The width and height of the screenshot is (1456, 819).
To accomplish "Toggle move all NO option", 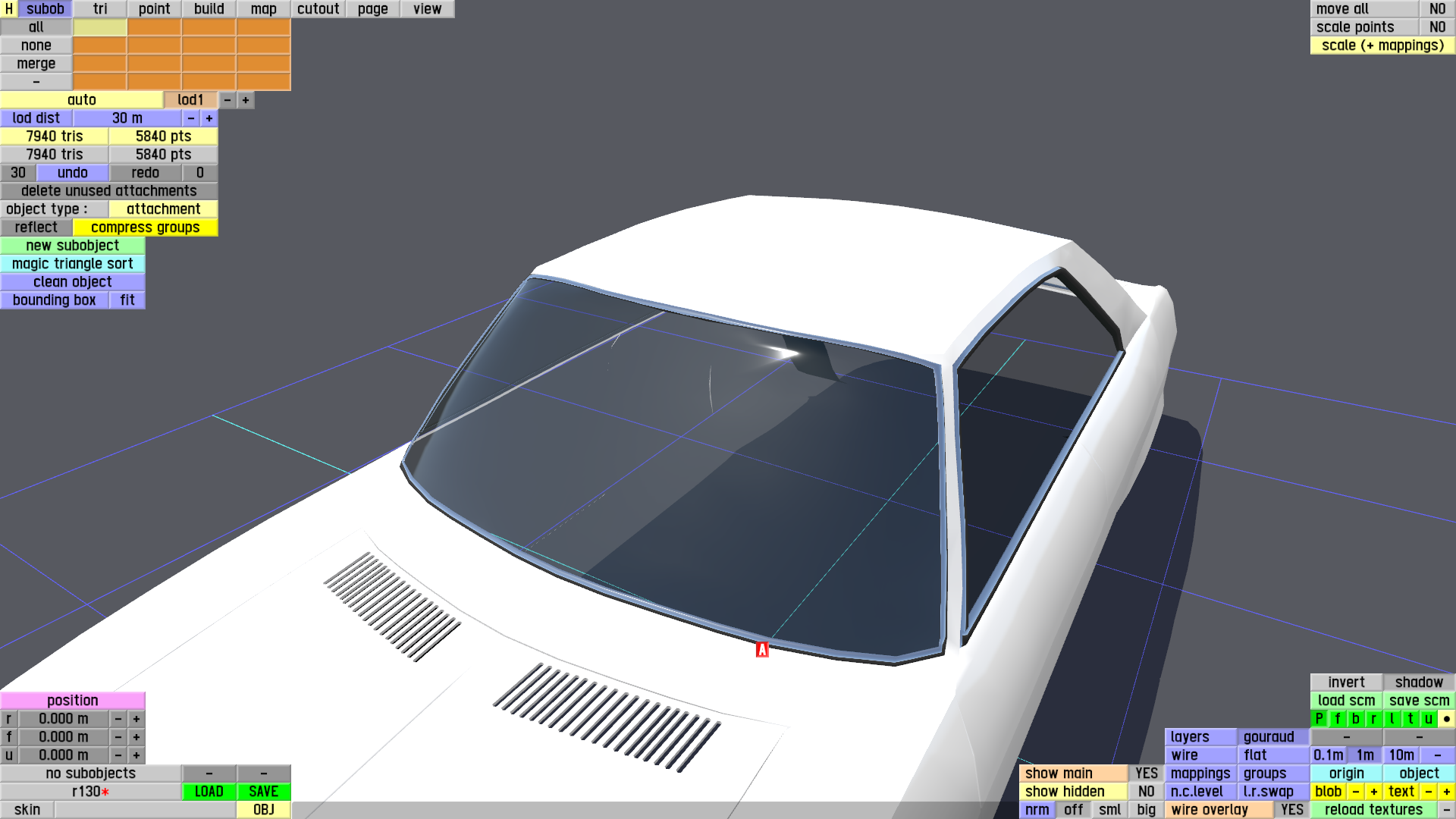I will click(x=1437, y=9).
